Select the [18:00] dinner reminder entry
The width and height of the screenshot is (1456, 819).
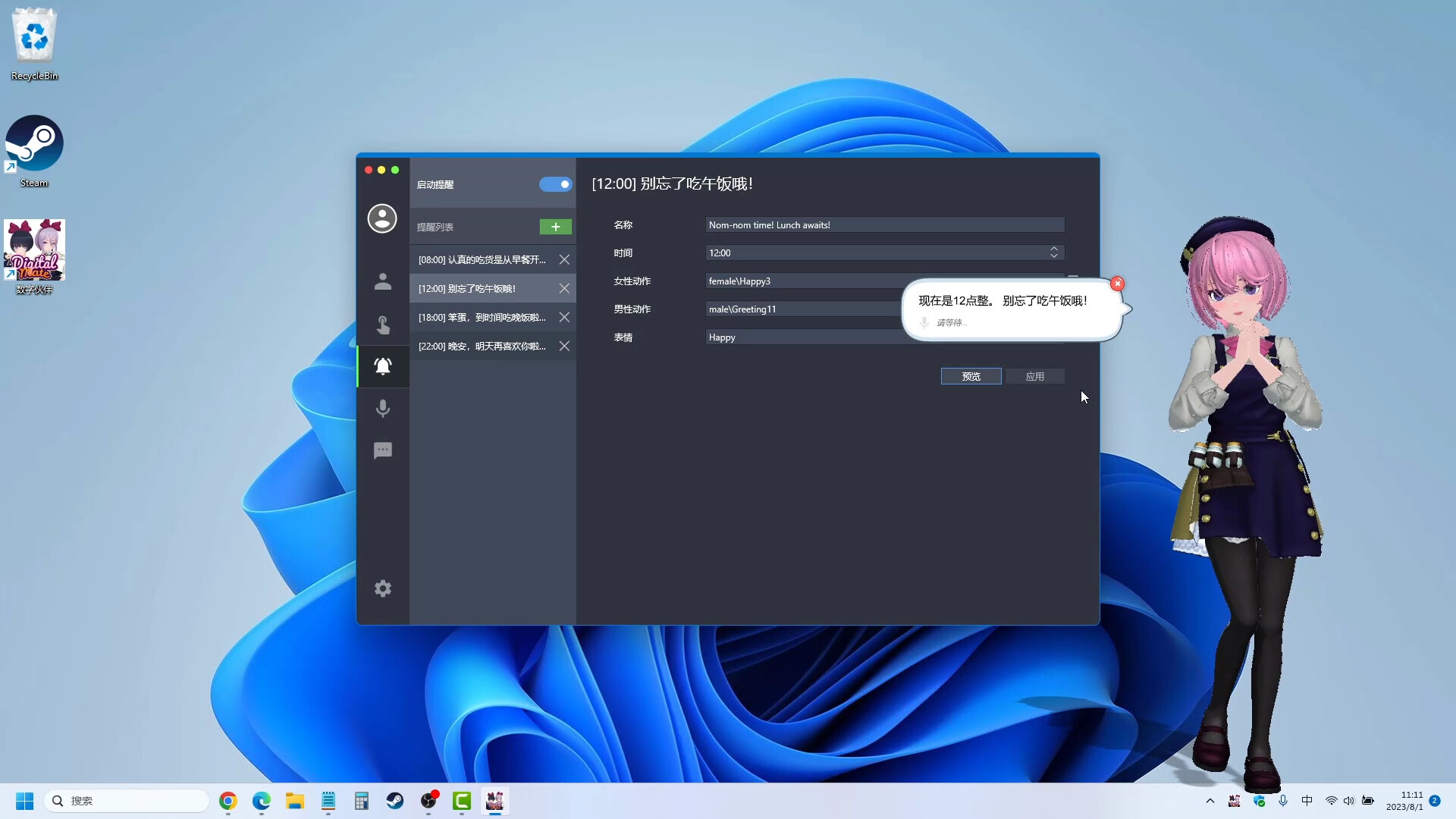pos(482,317)
